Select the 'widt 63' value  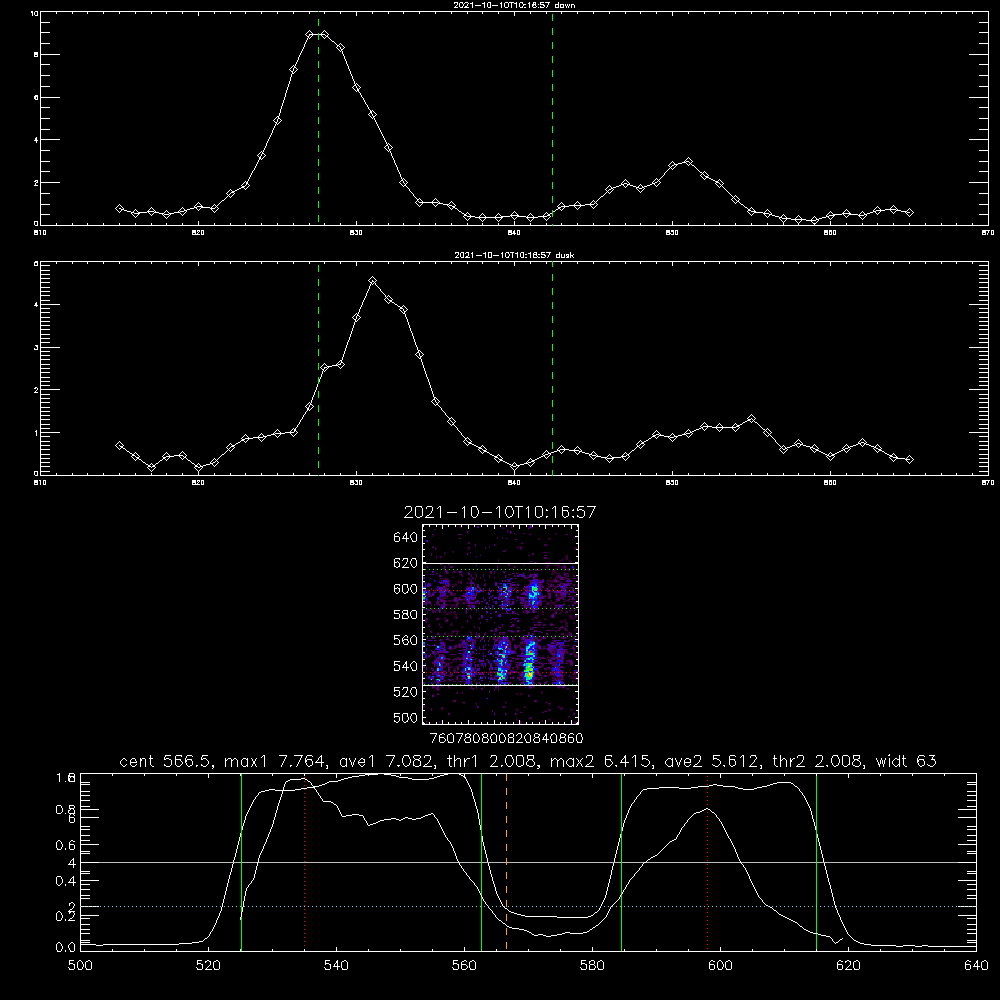click(x=906, y=761)
